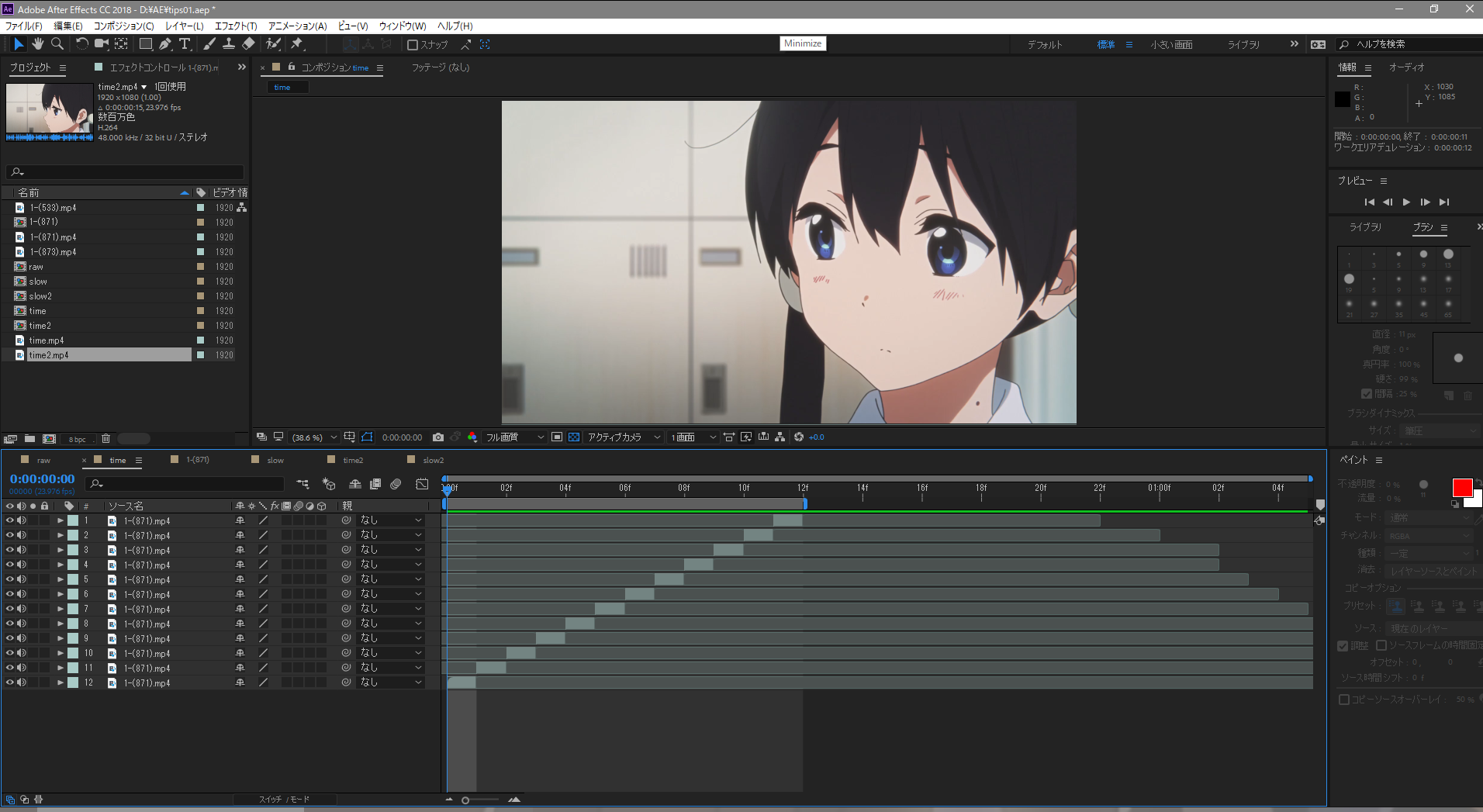Select the Hand tool
1483x812 pixels.
[x=37, y=44]
